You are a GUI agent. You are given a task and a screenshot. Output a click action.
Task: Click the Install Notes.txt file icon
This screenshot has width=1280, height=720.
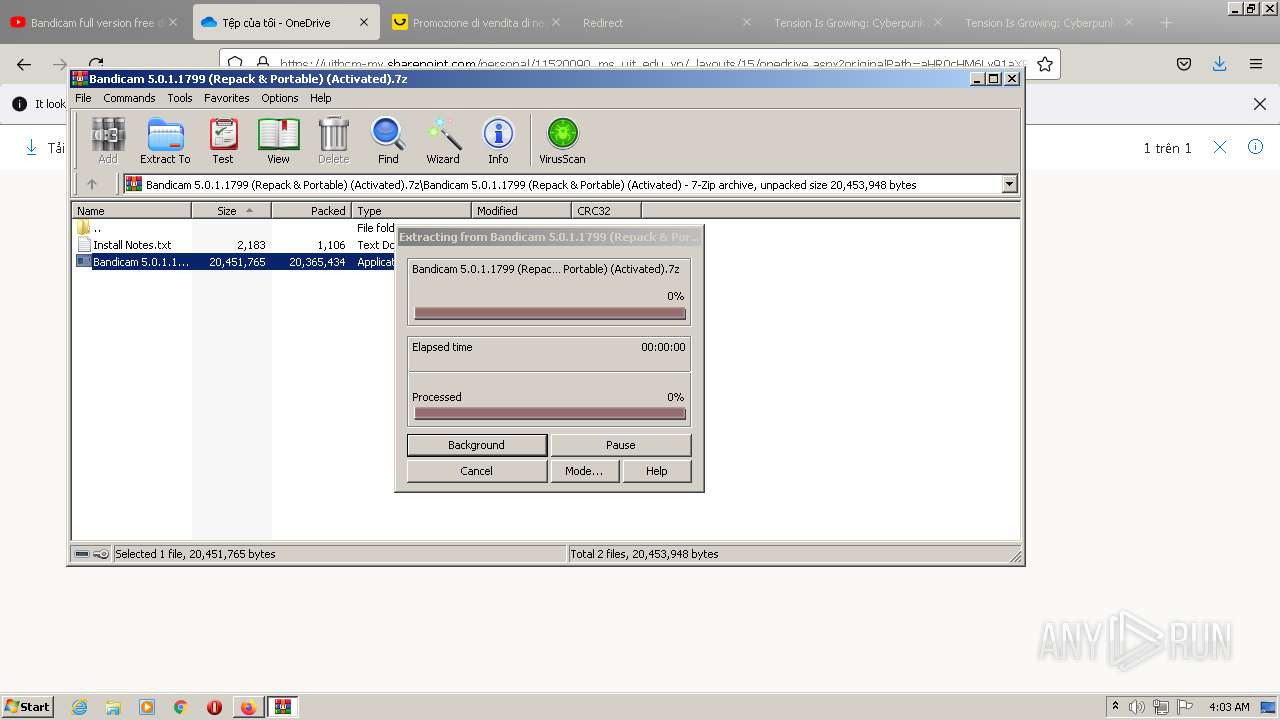(84, 245)
